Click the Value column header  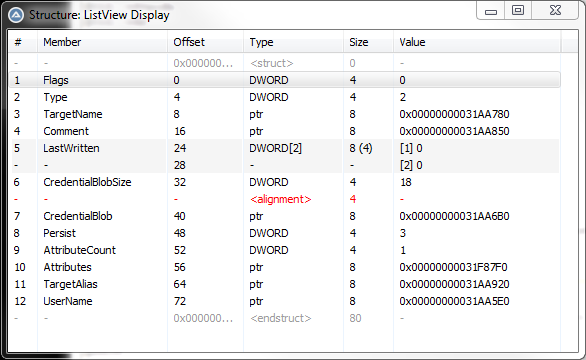tap(477, 42)
